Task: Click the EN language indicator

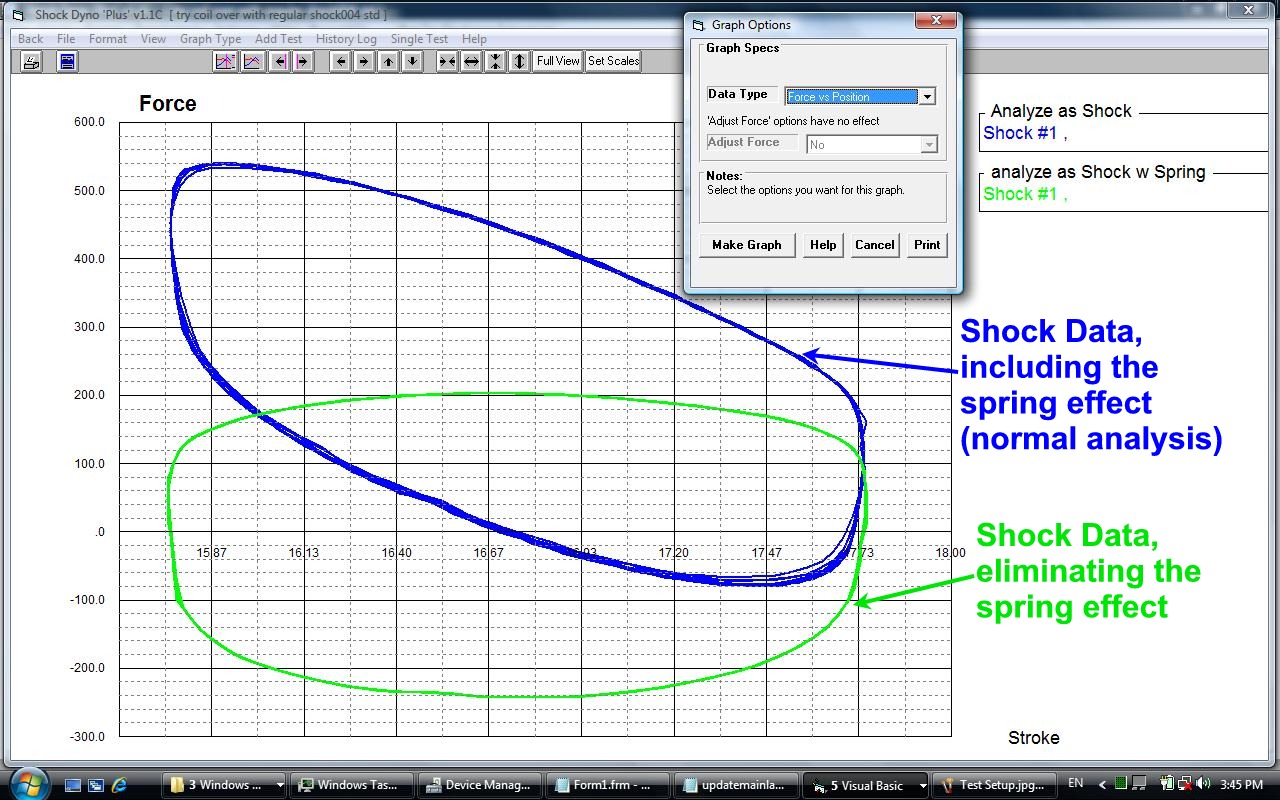Action: 1076,783
